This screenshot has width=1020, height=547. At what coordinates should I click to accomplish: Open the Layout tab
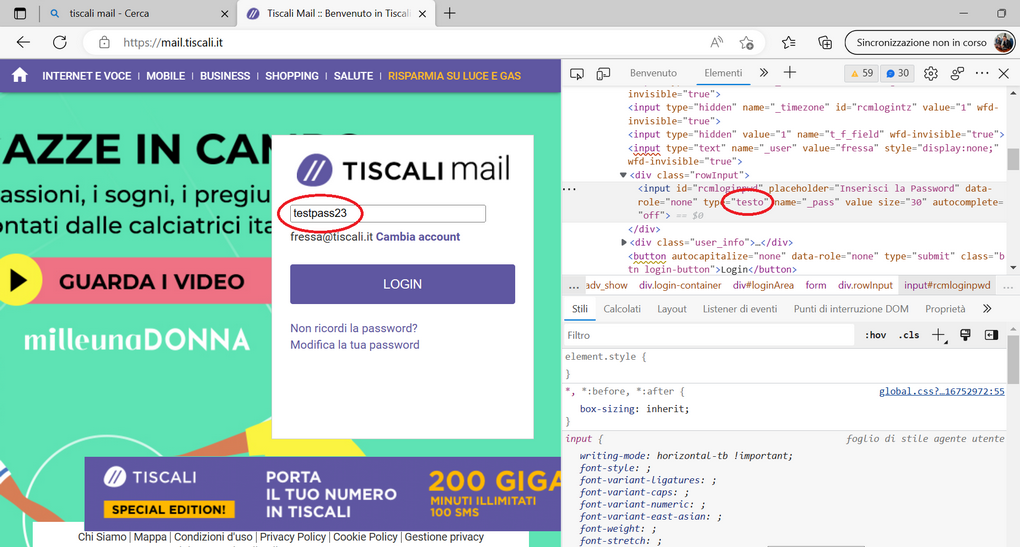click(x=671, y=309)
